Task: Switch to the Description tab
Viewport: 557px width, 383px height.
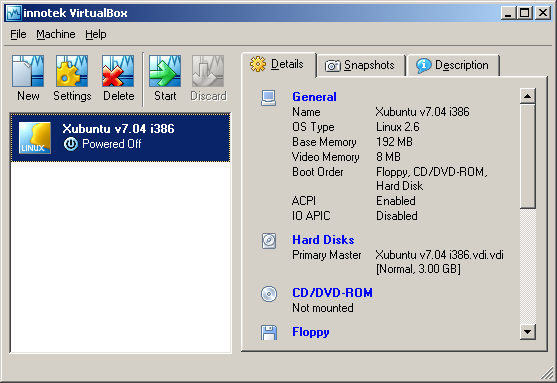Action: [x=453, y=65]
